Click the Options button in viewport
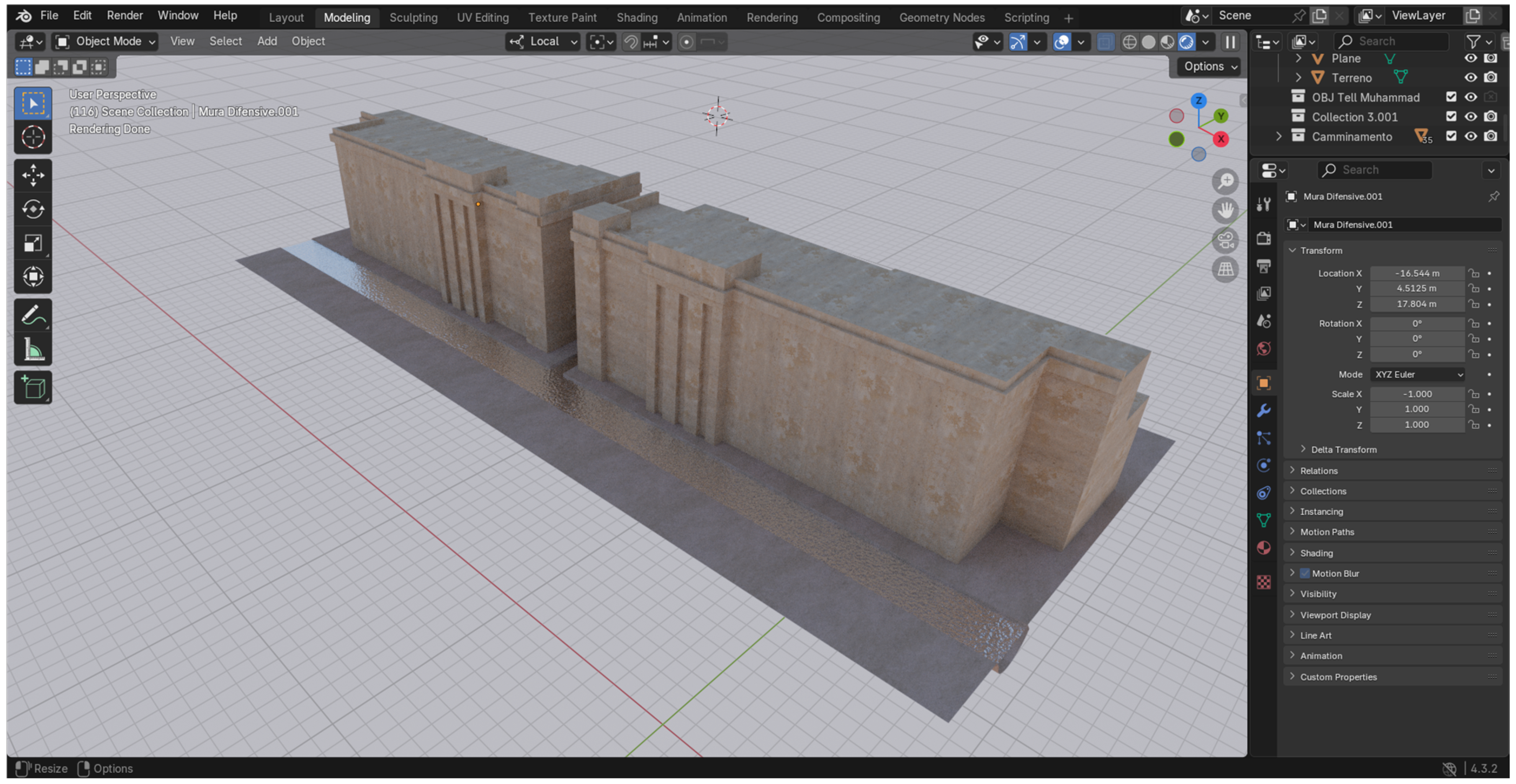 pos(1210,67)
